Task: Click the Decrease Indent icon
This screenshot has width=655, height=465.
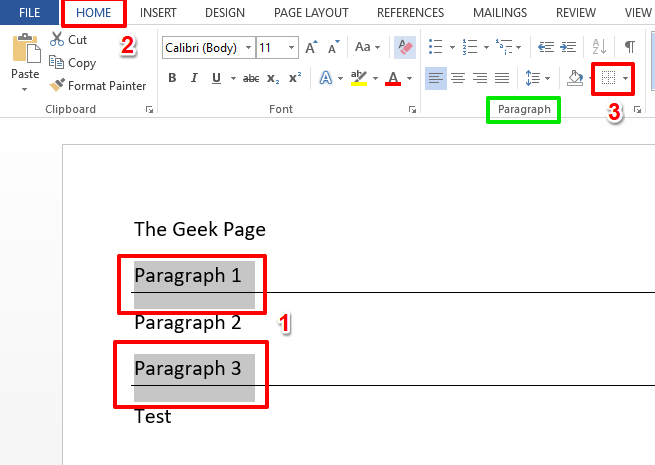Action: (x=546, y=47)
